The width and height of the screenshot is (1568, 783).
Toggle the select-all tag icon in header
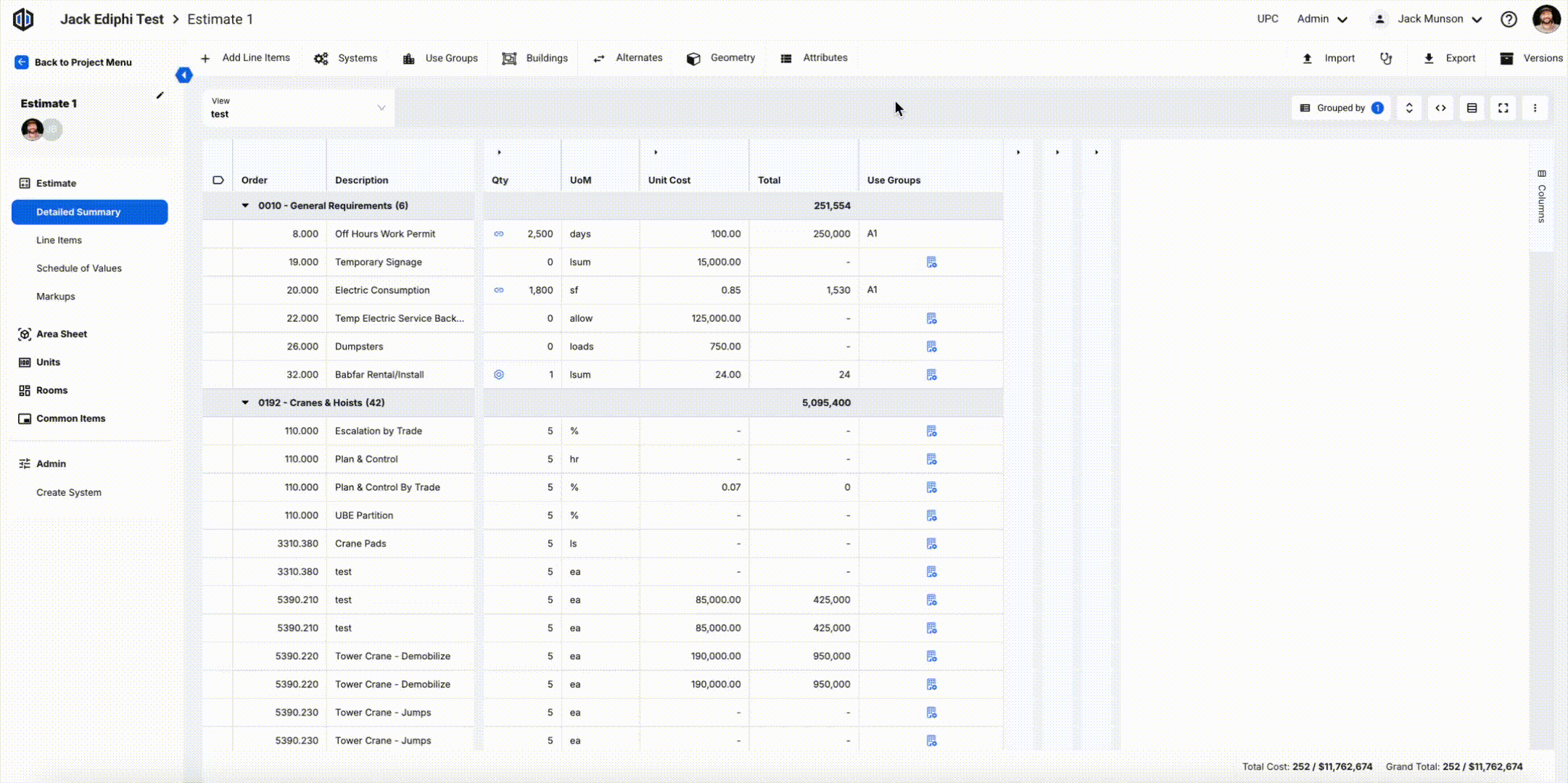(x=218, y=181)
